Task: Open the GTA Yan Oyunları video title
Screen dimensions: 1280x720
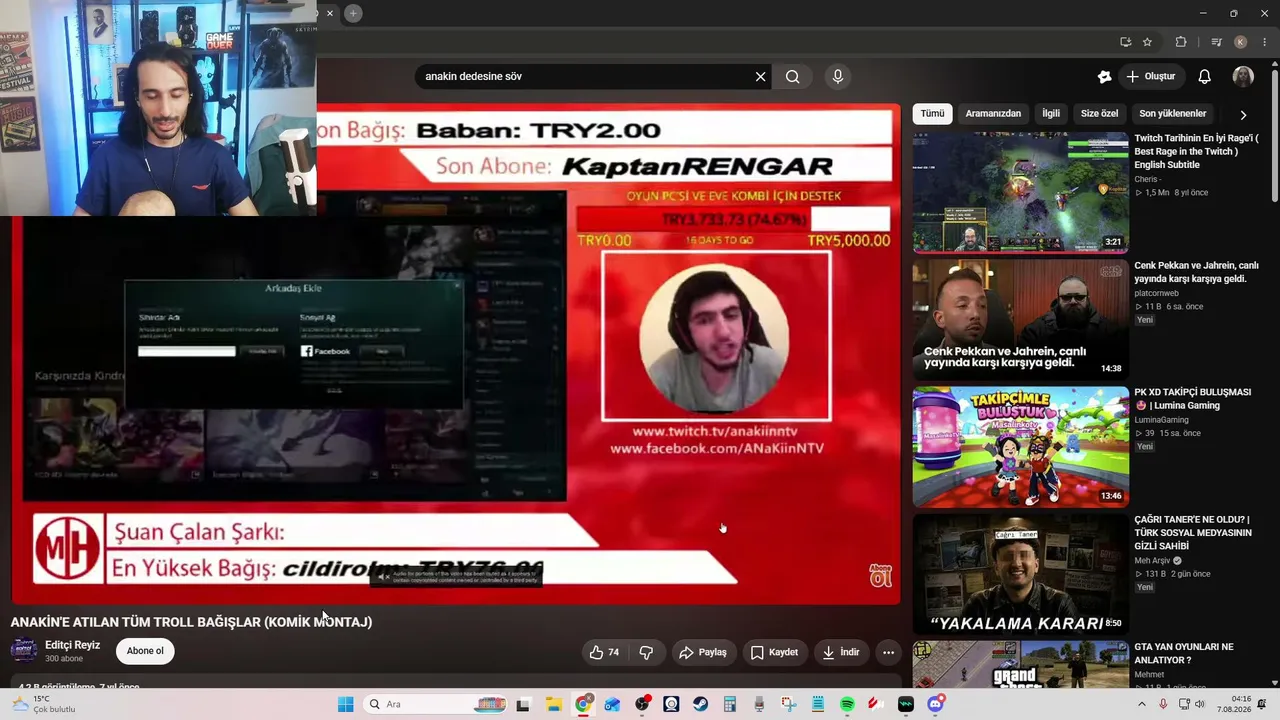Action: (x=1183, y=654)
